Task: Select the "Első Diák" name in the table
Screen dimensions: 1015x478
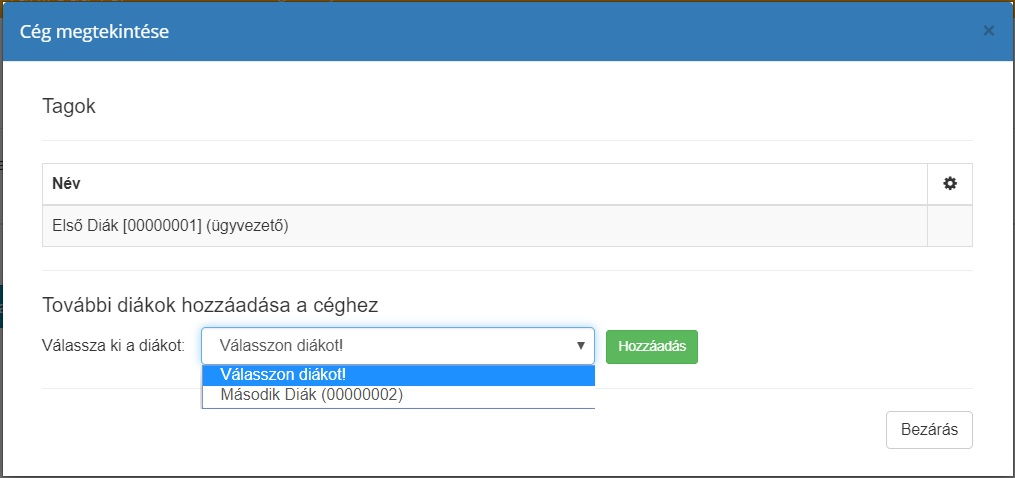Action: click(82, 226)
